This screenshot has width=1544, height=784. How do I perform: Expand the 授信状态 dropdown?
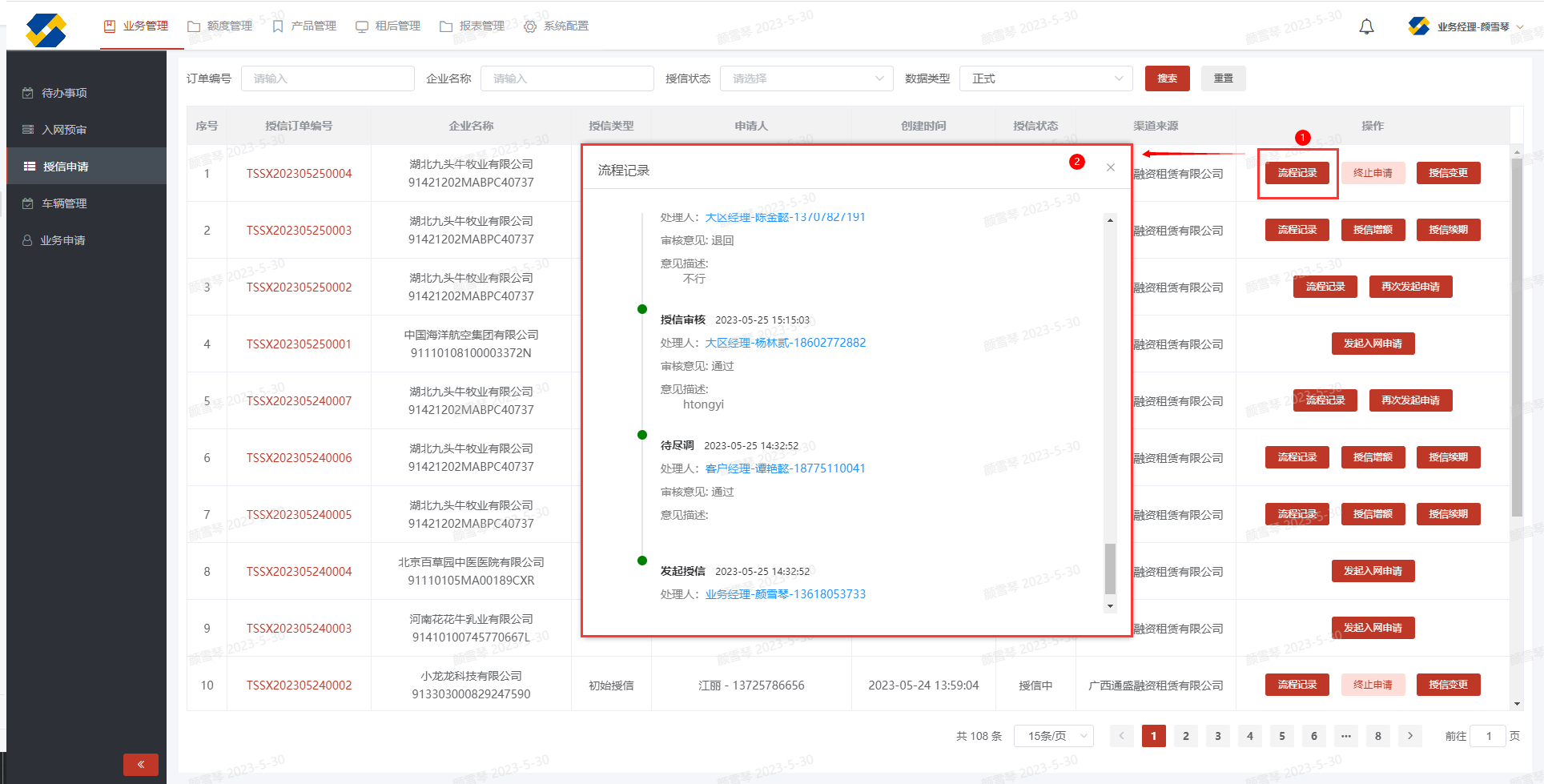click(806, 78)
